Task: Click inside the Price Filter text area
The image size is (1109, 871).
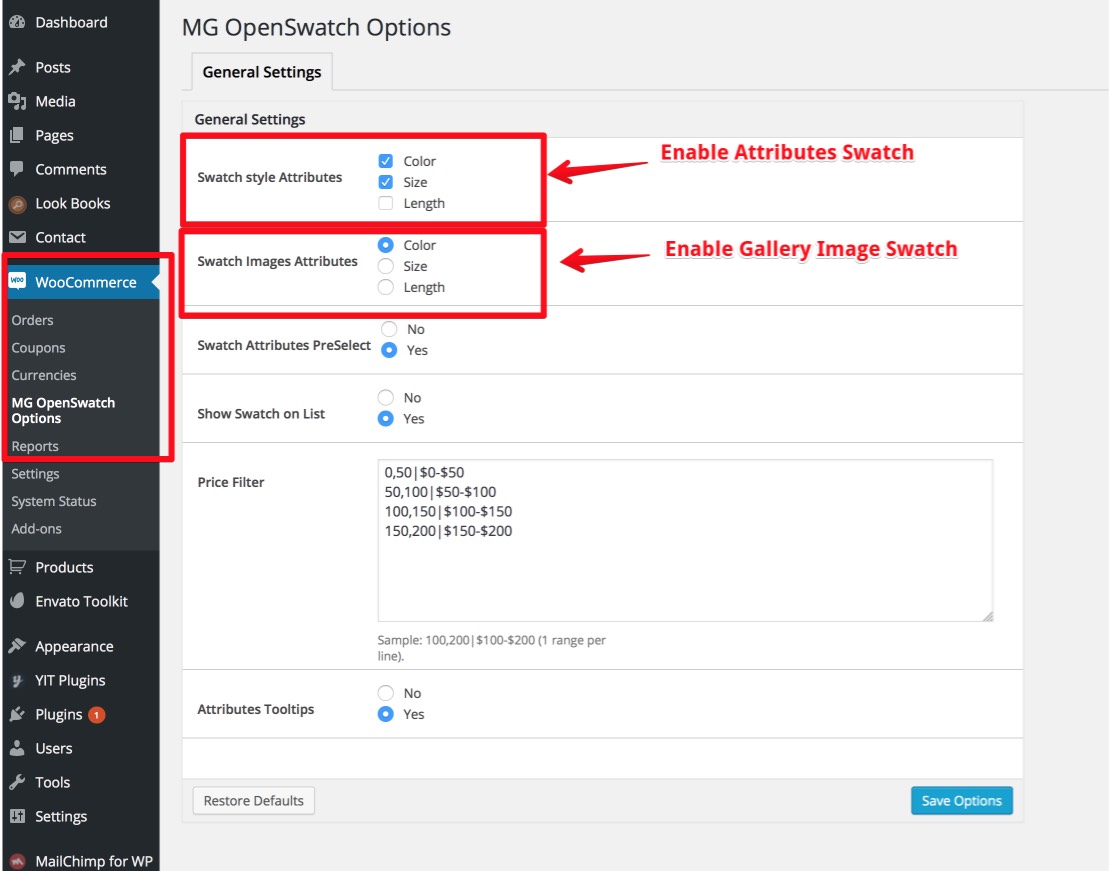Action: point(685,541)
